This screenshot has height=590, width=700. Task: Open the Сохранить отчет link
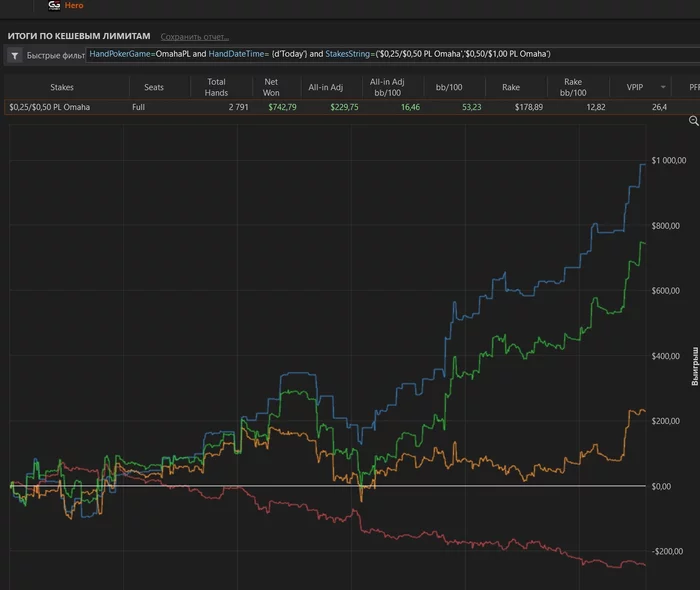pyautogui.click(x=195, y=37)
